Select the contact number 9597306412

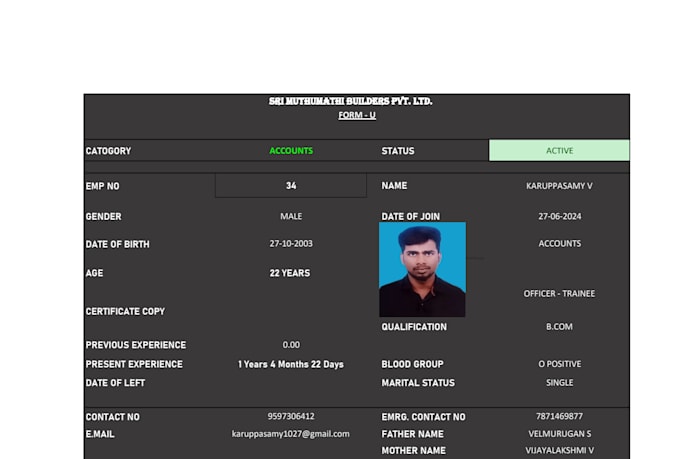[x=291, y=416]
